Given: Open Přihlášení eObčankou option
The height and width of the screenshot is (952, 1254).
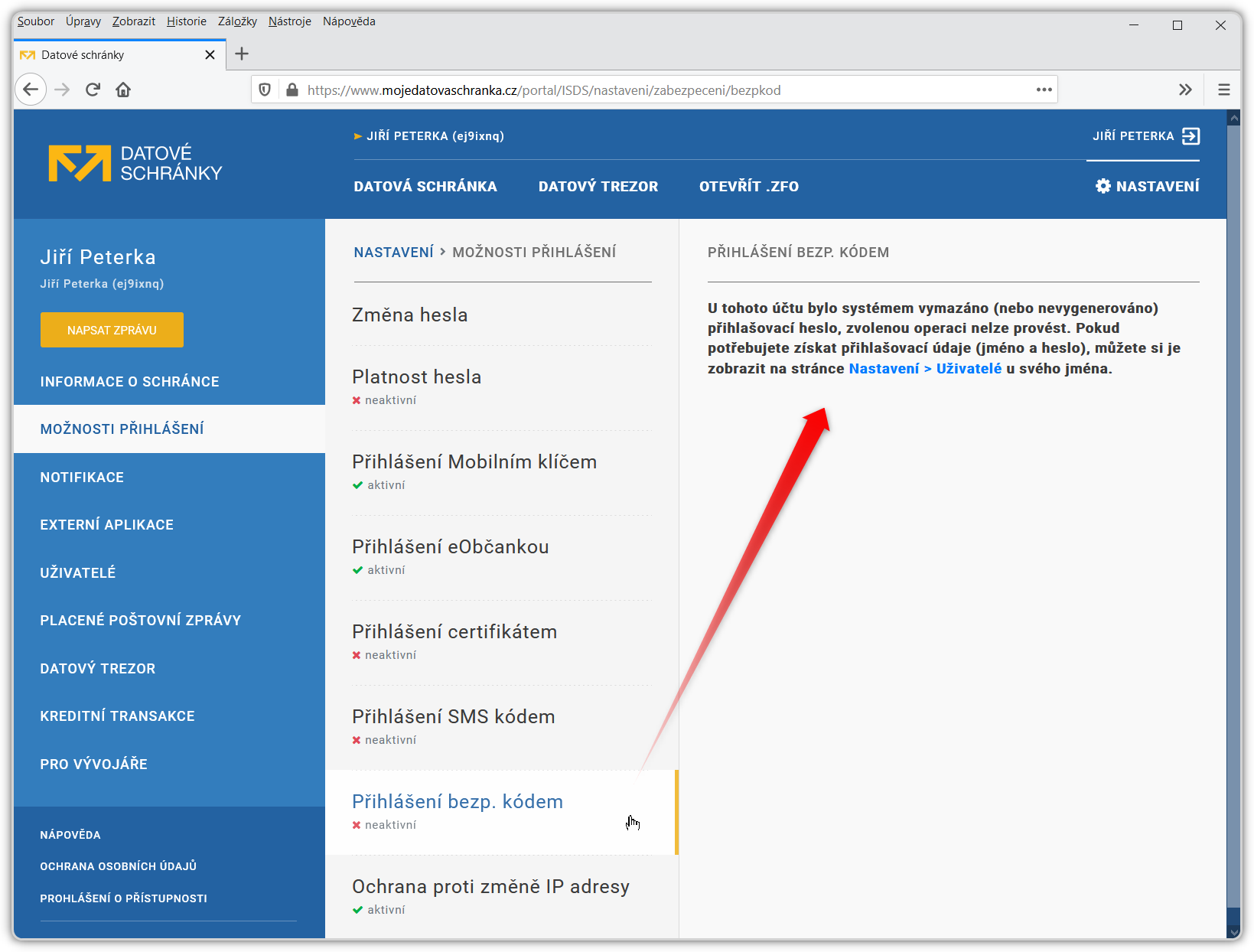Looking at the screenshot, I should (502, 557).
